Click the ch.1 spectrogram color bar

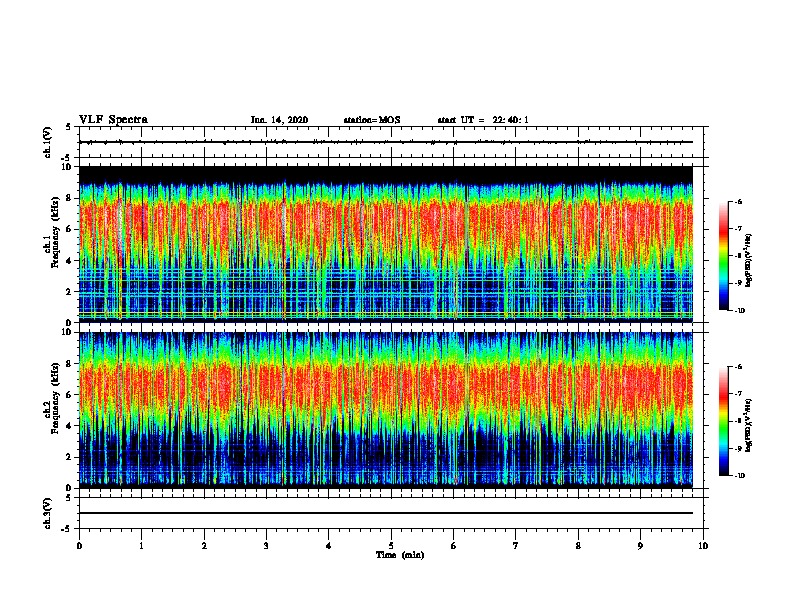723,256
